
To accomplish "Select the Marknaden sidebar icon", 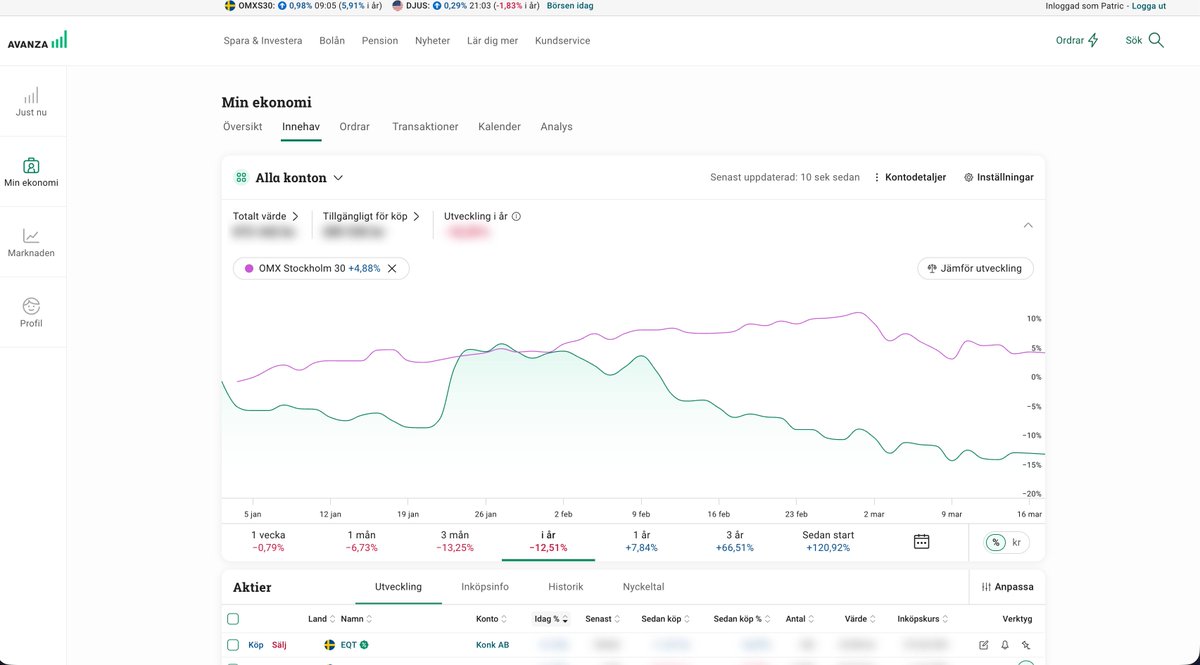I will coord(32,241).
